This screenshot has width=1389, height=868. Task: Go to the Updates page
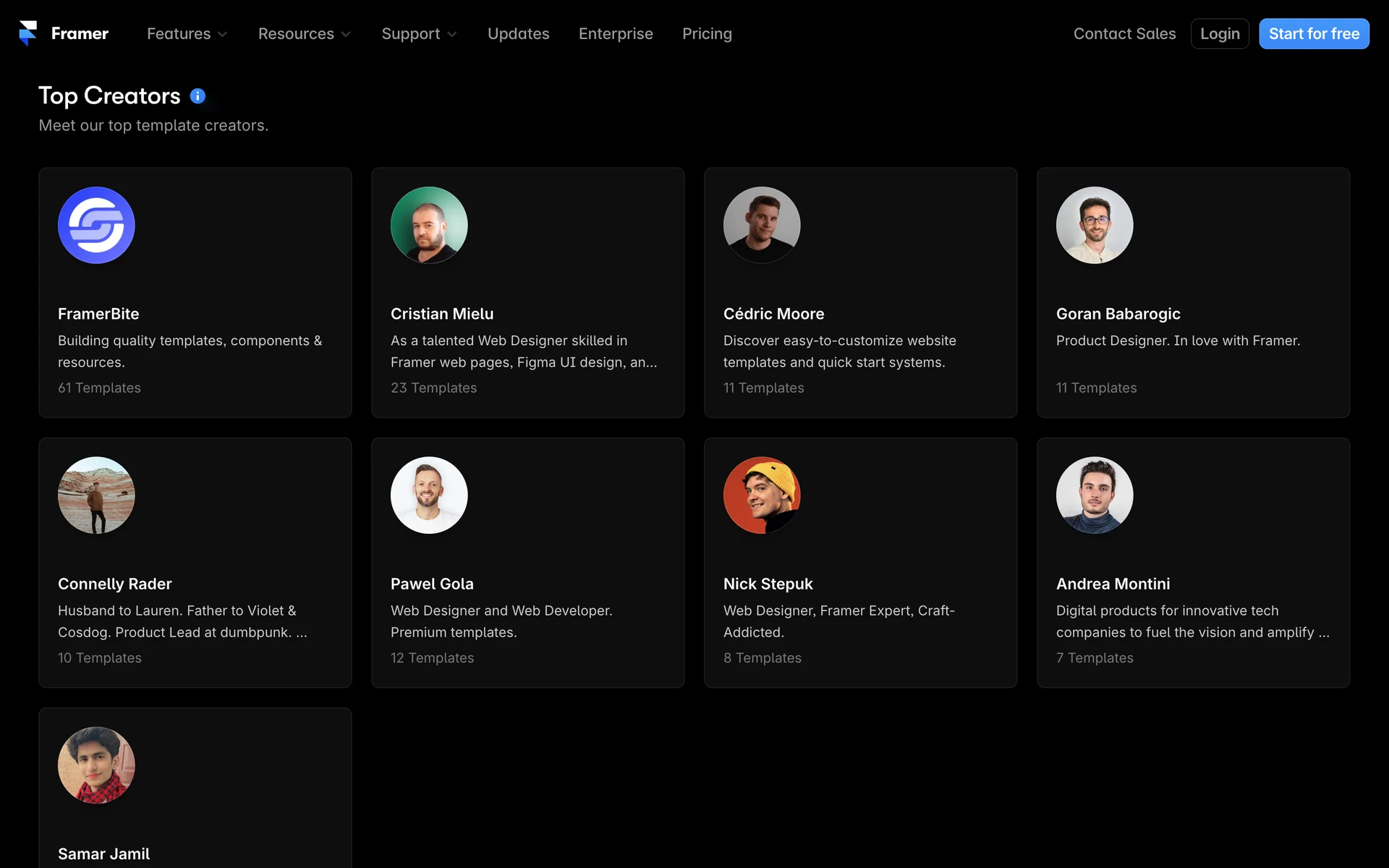coord(518,34)
